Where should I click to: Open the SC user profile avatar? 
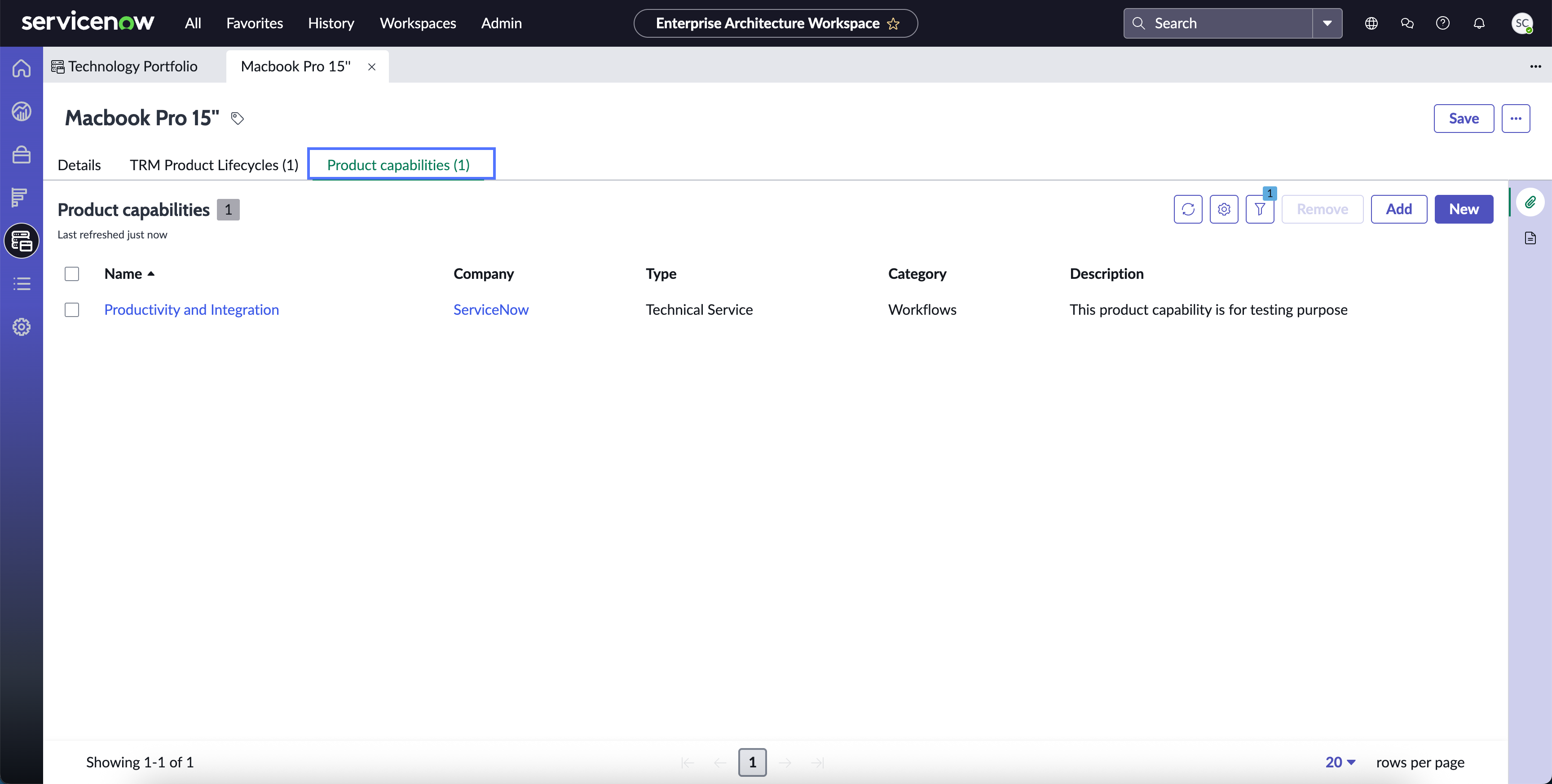coord(1522,23)
